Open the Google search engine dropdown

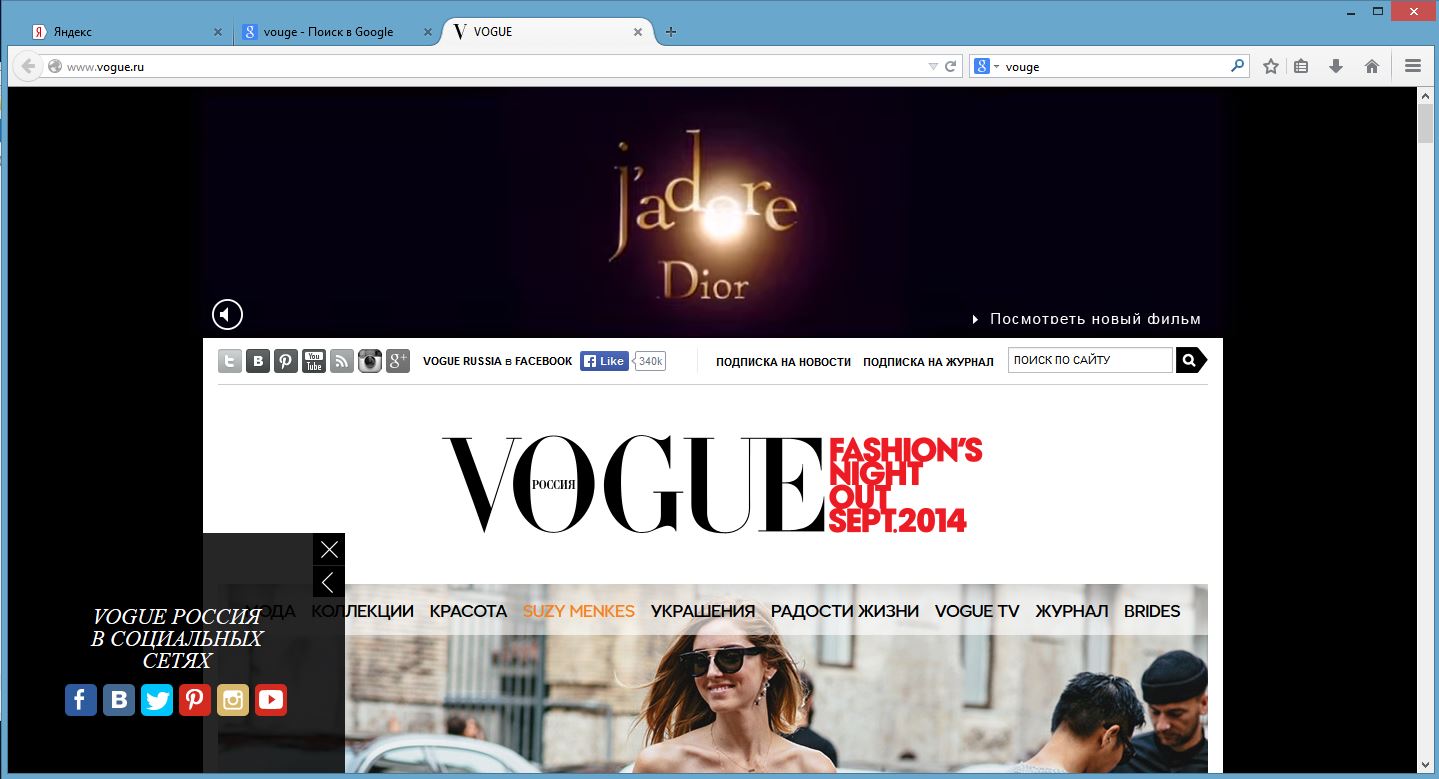[987, 67]
